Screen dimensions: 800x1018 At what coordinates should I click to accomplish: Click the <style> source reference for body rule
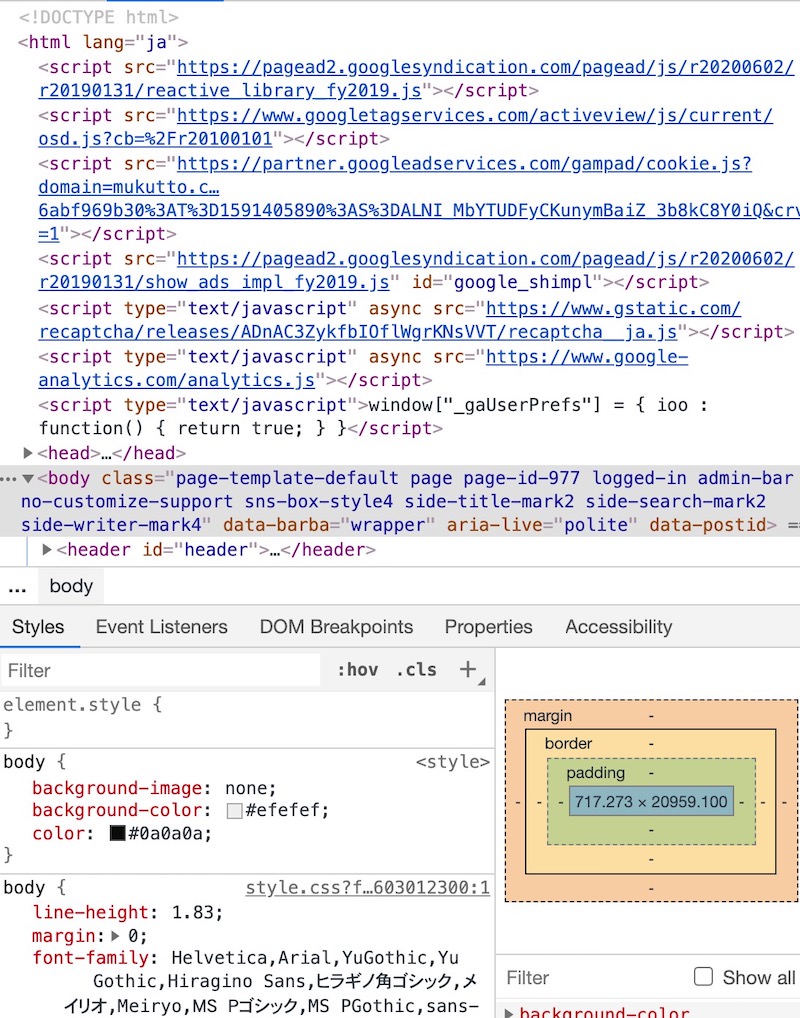453,762
